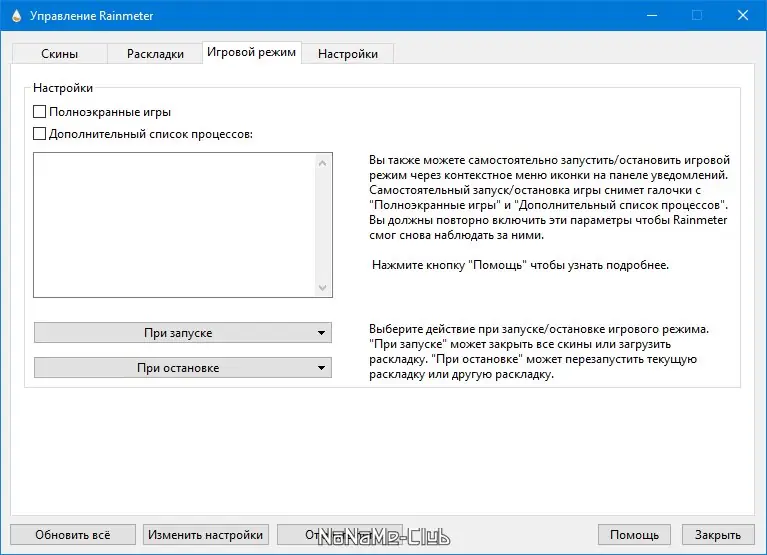Click the Изменить настройки button

click(205, 535)
